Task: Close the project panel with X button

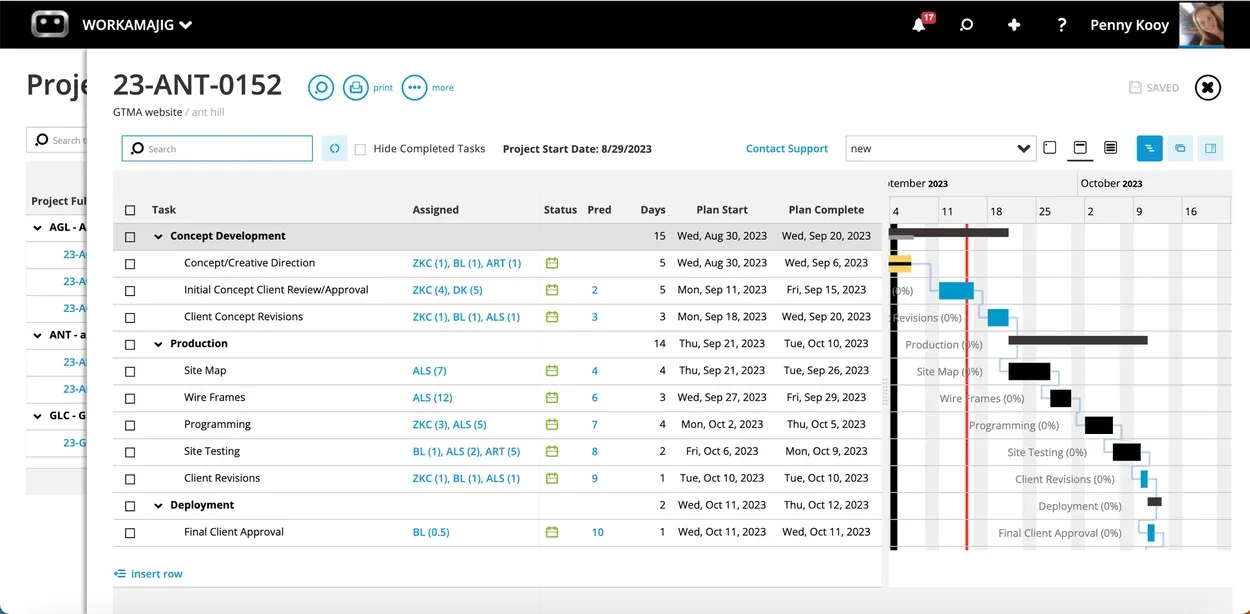Action: [1208, 88]
